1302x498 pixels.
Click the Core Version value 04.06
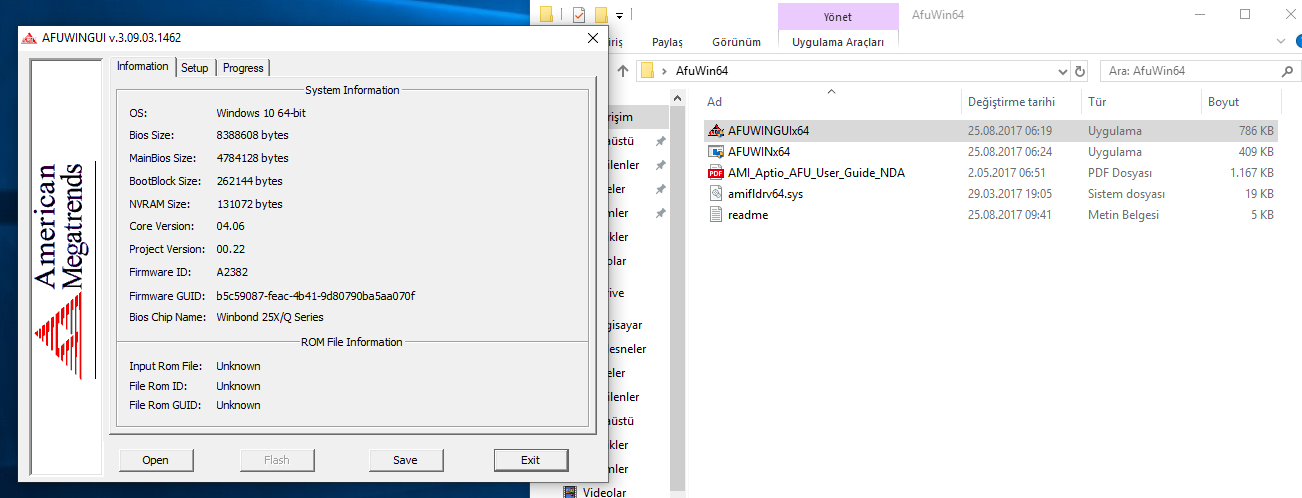(x=231, y=226)
